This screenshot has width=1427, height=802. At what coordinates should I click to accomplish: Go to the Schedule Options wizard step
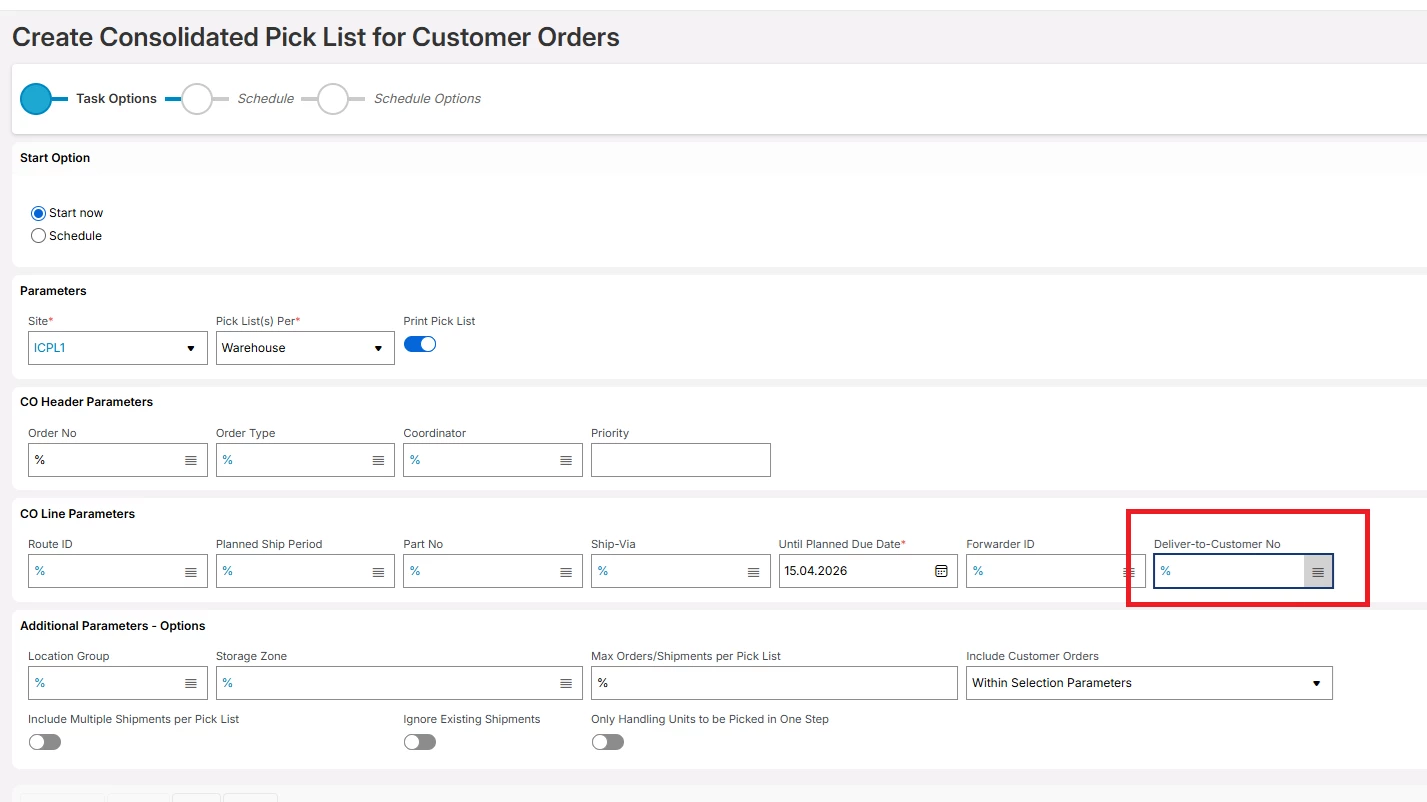333,99
